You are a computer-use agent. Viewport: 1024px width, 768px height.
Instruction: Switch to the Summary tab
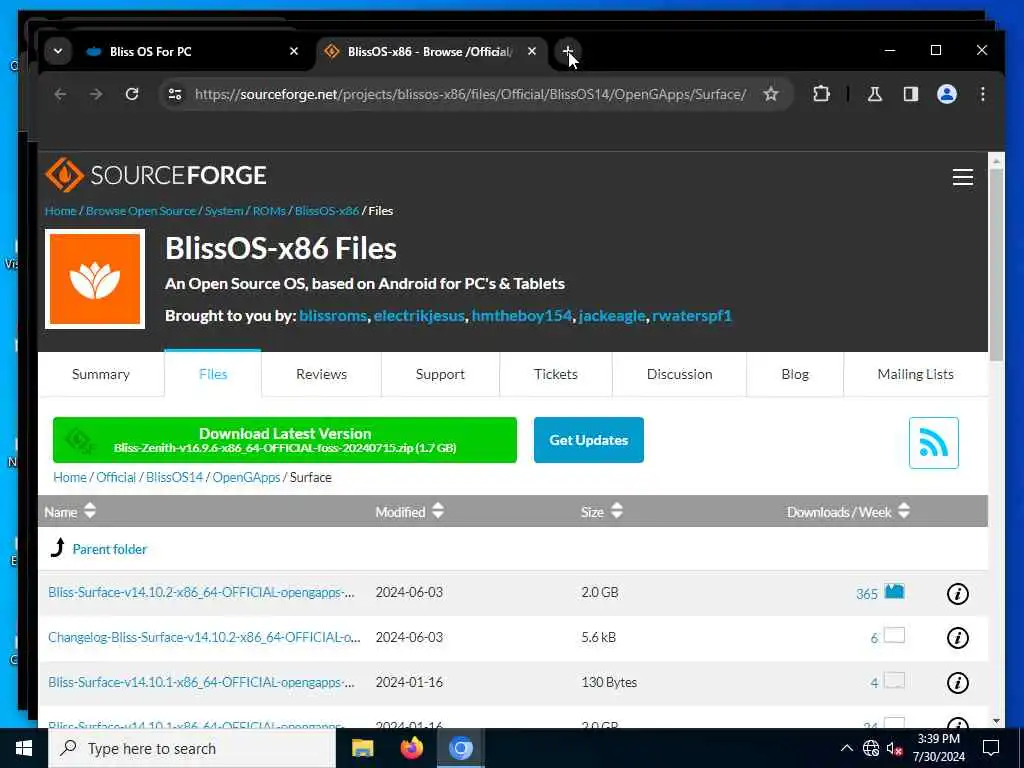click(x=101, y=374)
